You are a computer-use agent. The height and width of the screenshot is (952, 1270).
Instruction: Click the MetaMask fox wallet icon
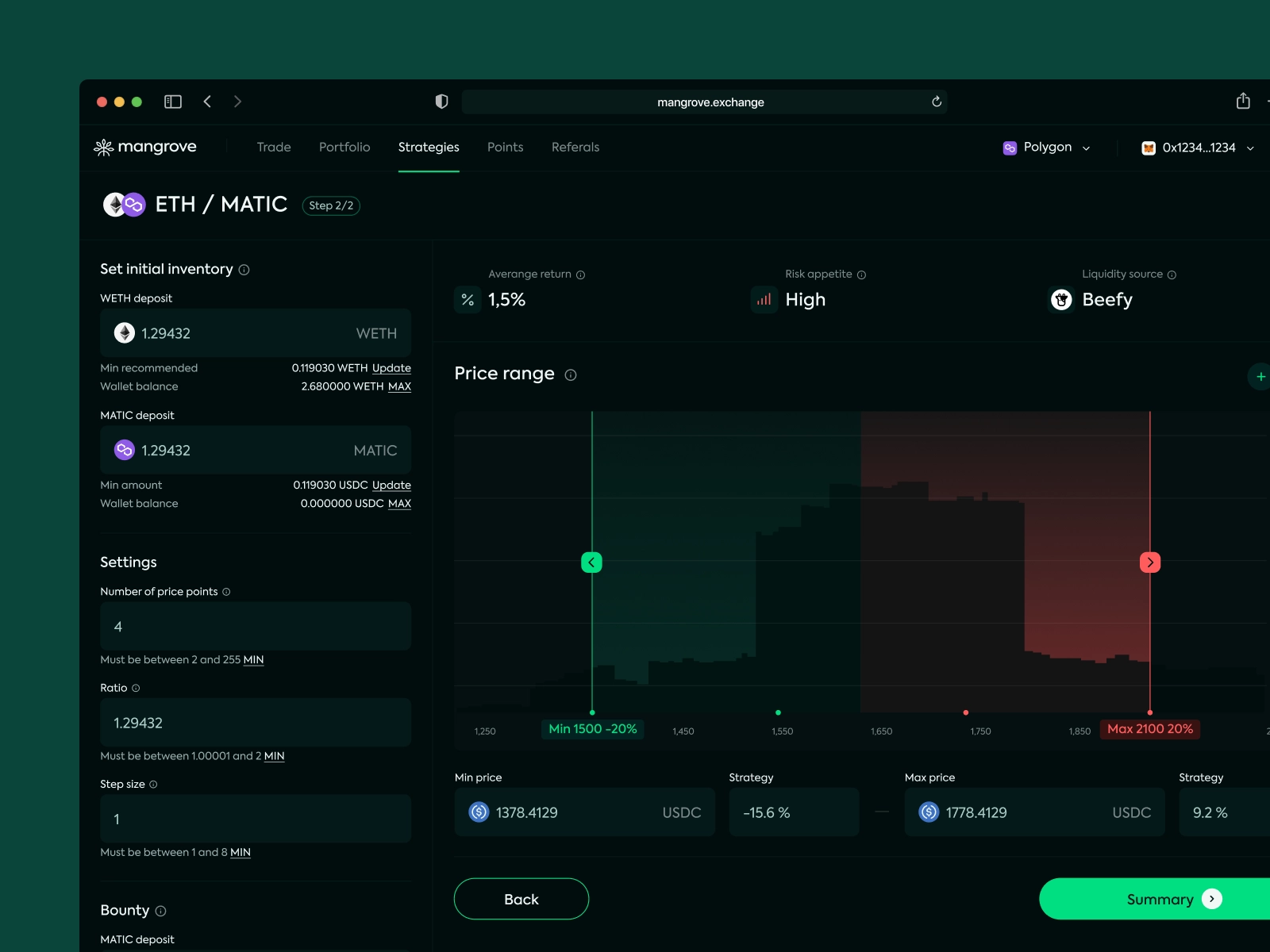(1149, 148)
